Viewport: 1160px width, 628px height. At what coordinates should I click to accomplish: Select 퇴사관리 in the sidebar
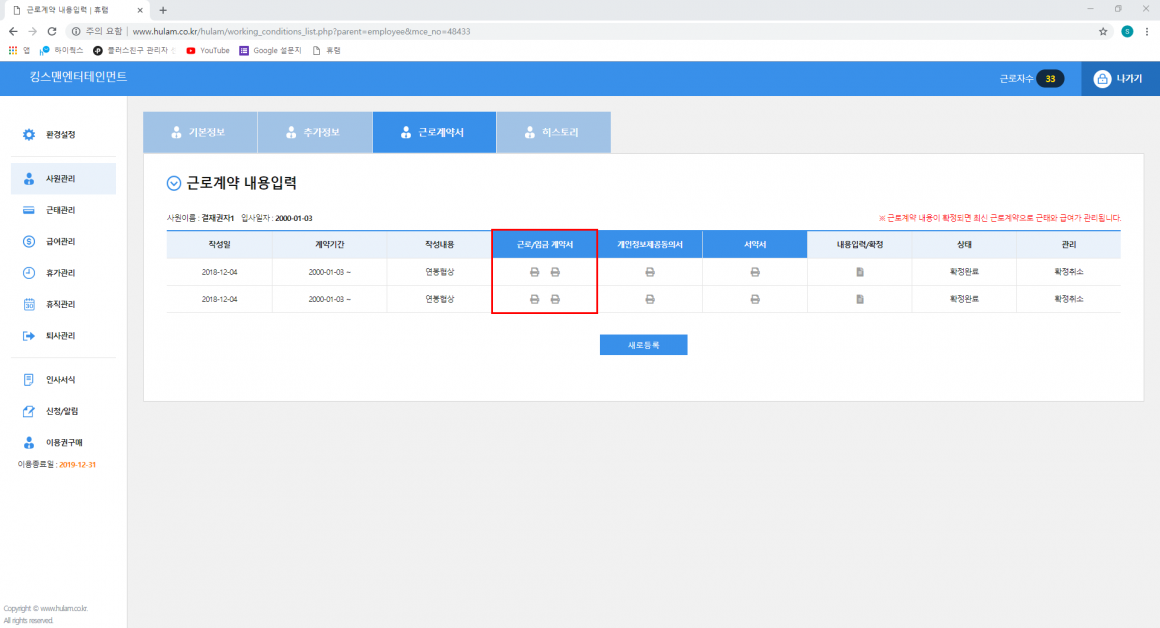60,336
